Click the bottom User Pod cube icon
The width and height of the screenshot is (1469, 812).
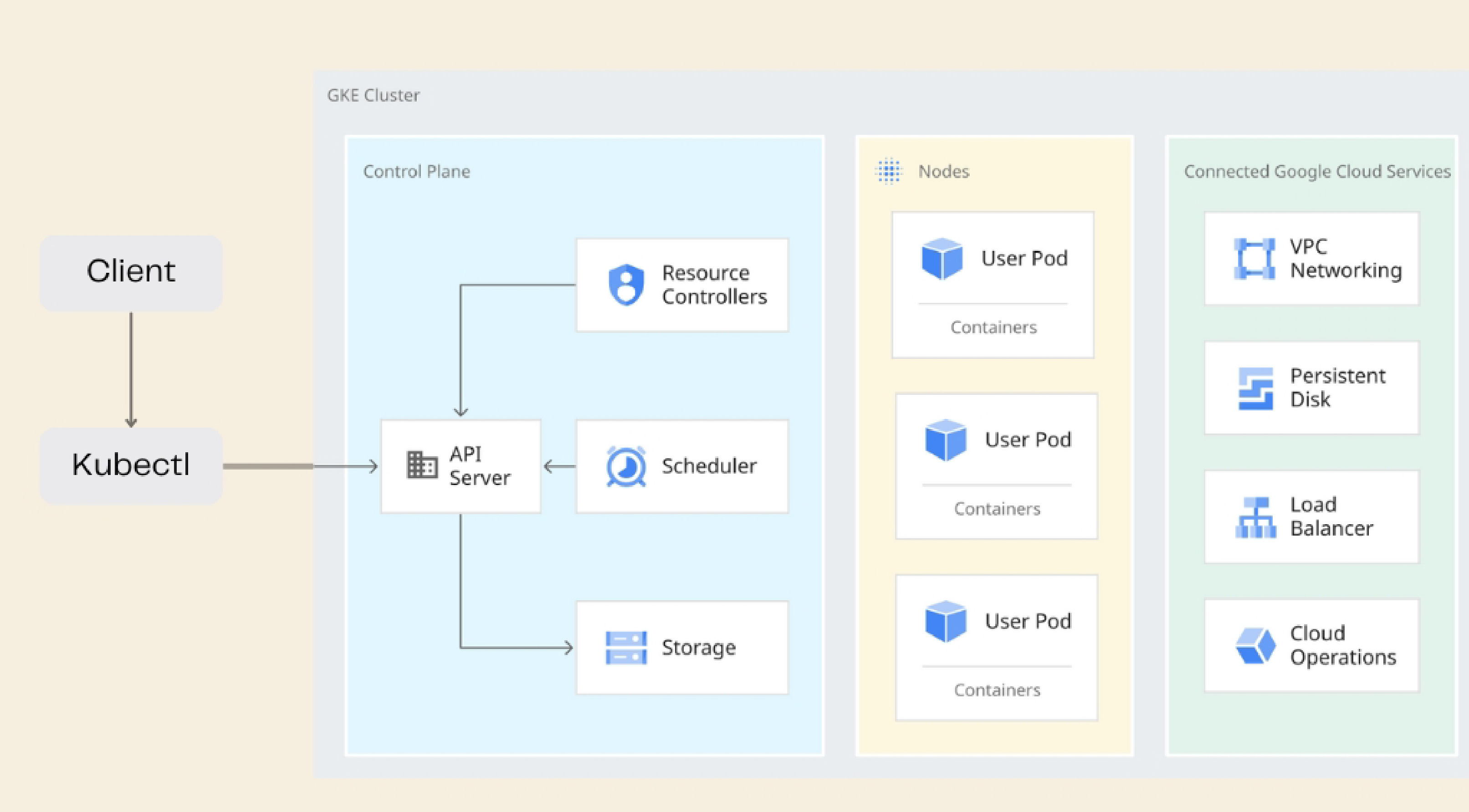[946, 621]
